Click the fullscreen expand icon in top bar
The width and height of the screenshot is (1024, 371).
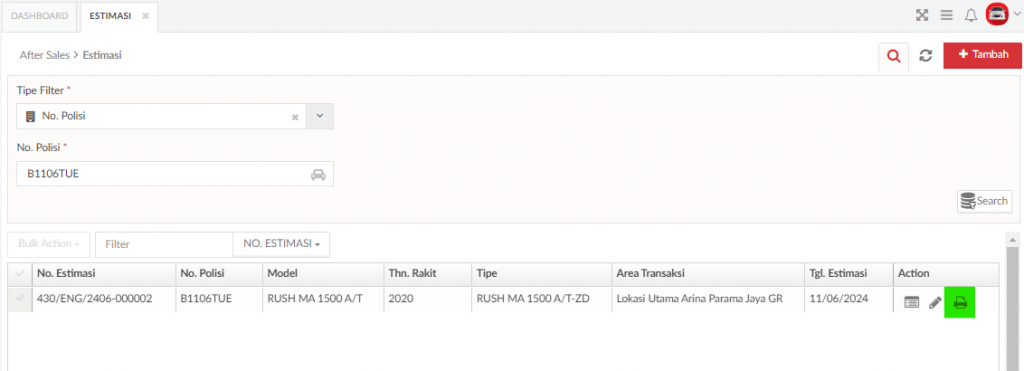point(921,15)
